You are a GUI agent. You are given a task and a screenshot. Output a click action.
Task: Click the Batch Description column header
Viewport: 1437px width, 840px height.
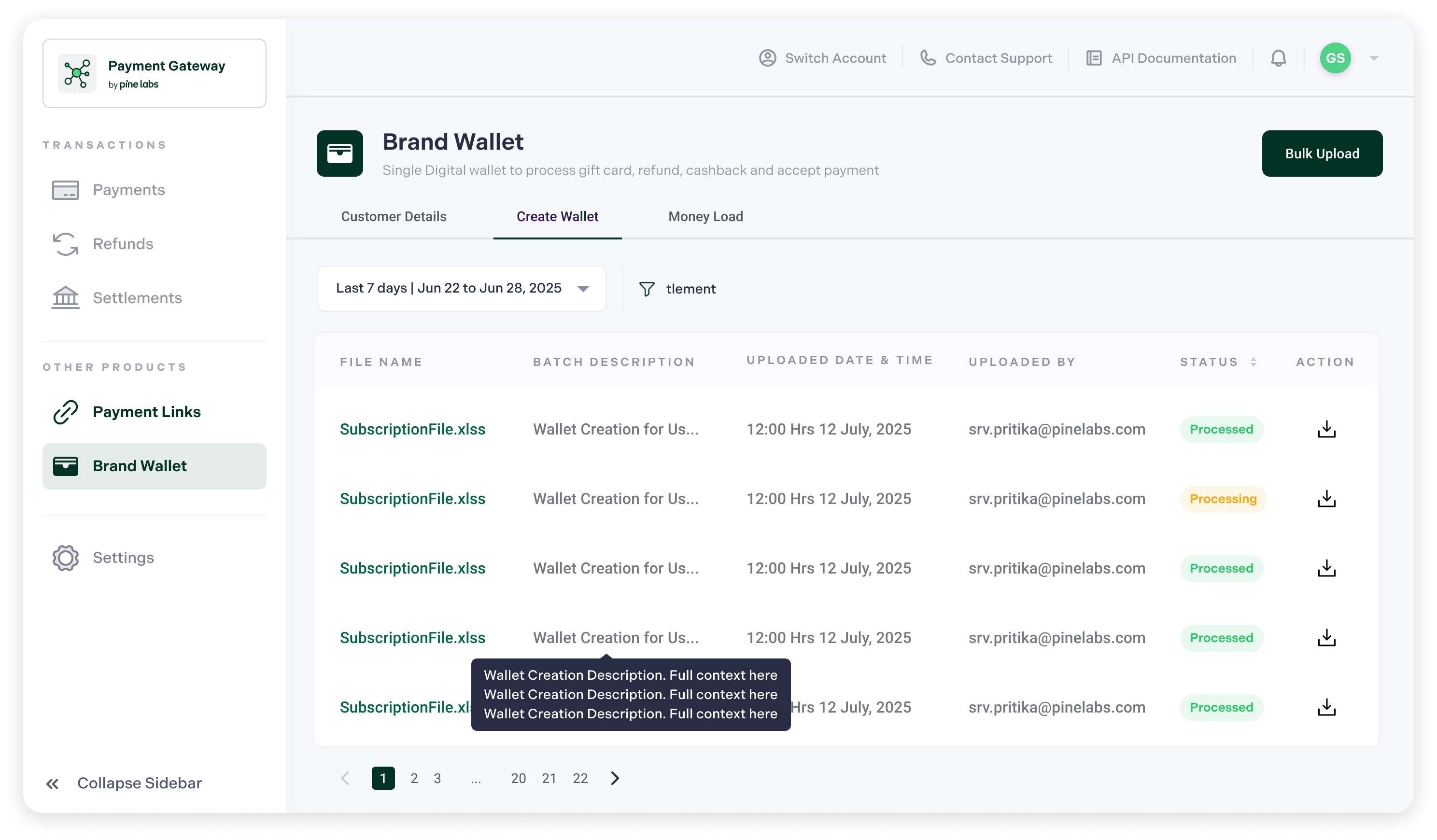click(614, 362)
